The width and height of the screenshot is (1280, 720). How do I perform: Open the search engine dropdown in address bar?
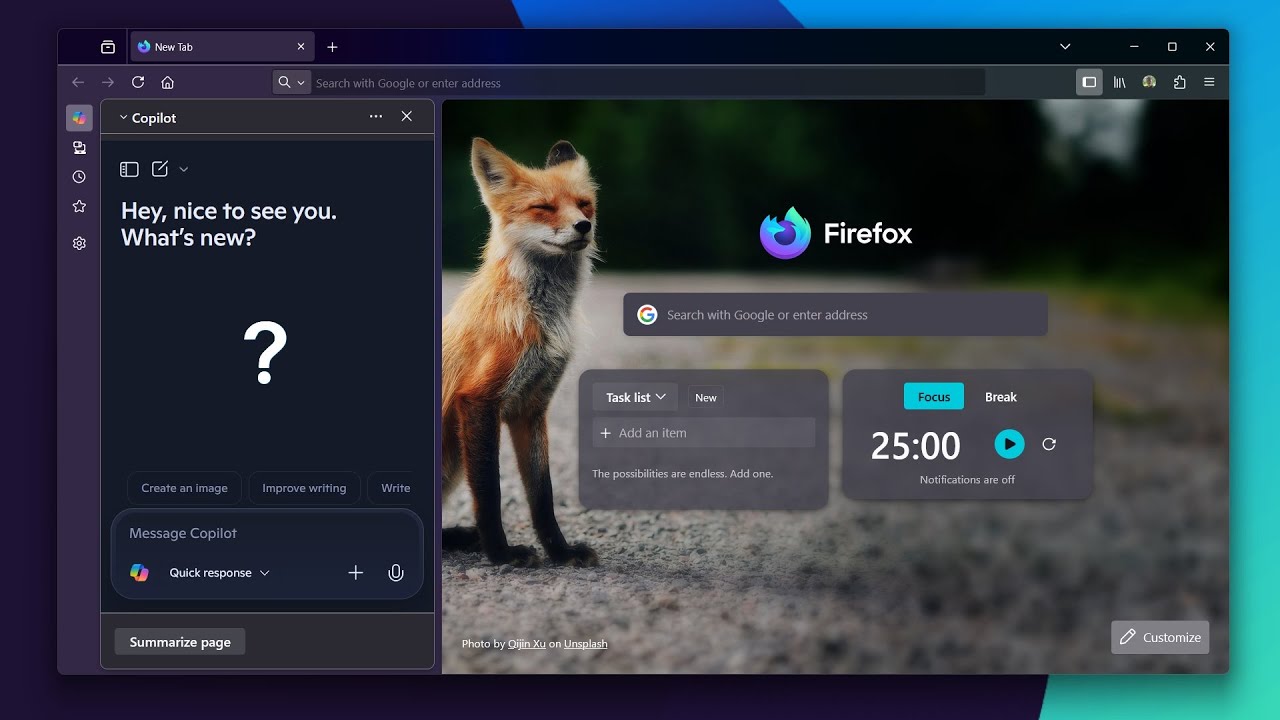tap(291, 83)
